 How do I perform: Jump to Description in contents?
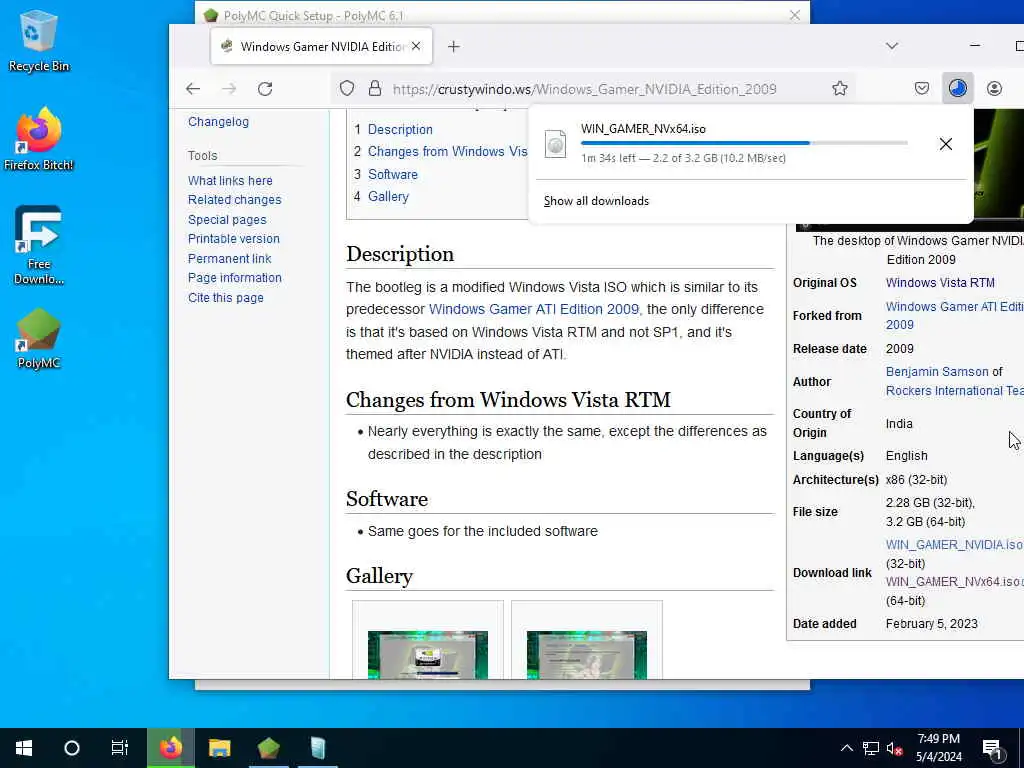400,129
